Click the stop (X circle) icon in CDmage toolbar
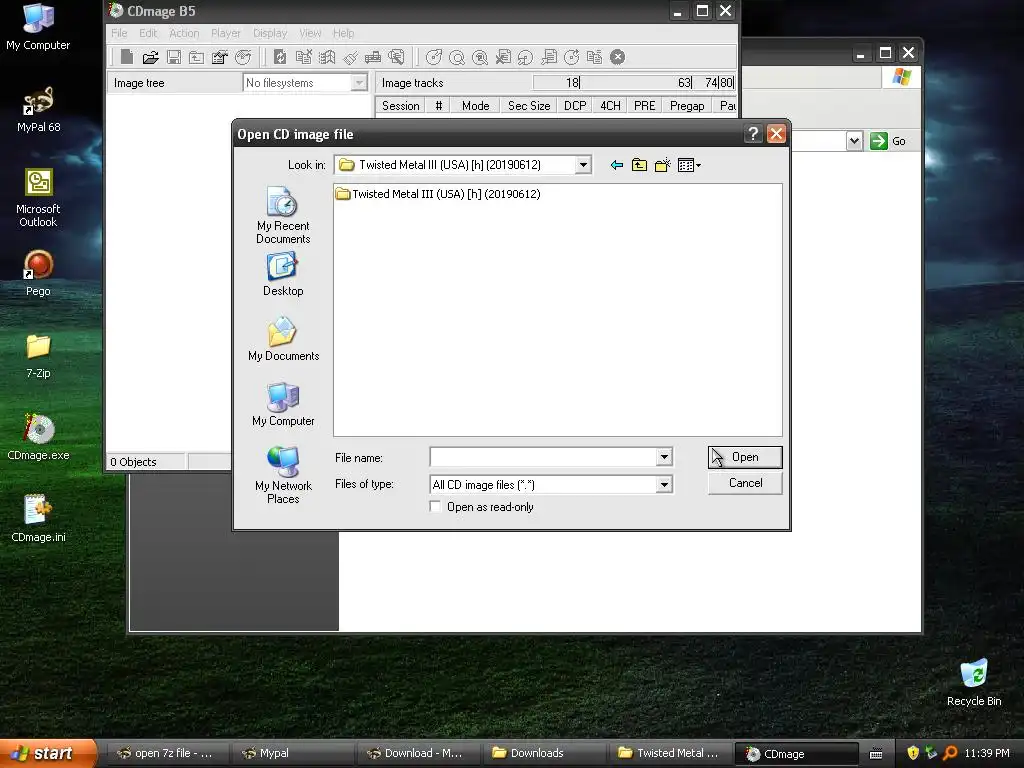1024x768 pixels. 618,57
